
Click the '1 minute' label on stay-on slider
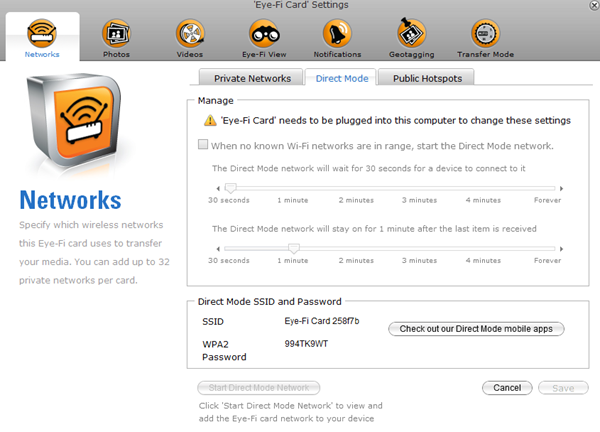click(x=293, y=261)
